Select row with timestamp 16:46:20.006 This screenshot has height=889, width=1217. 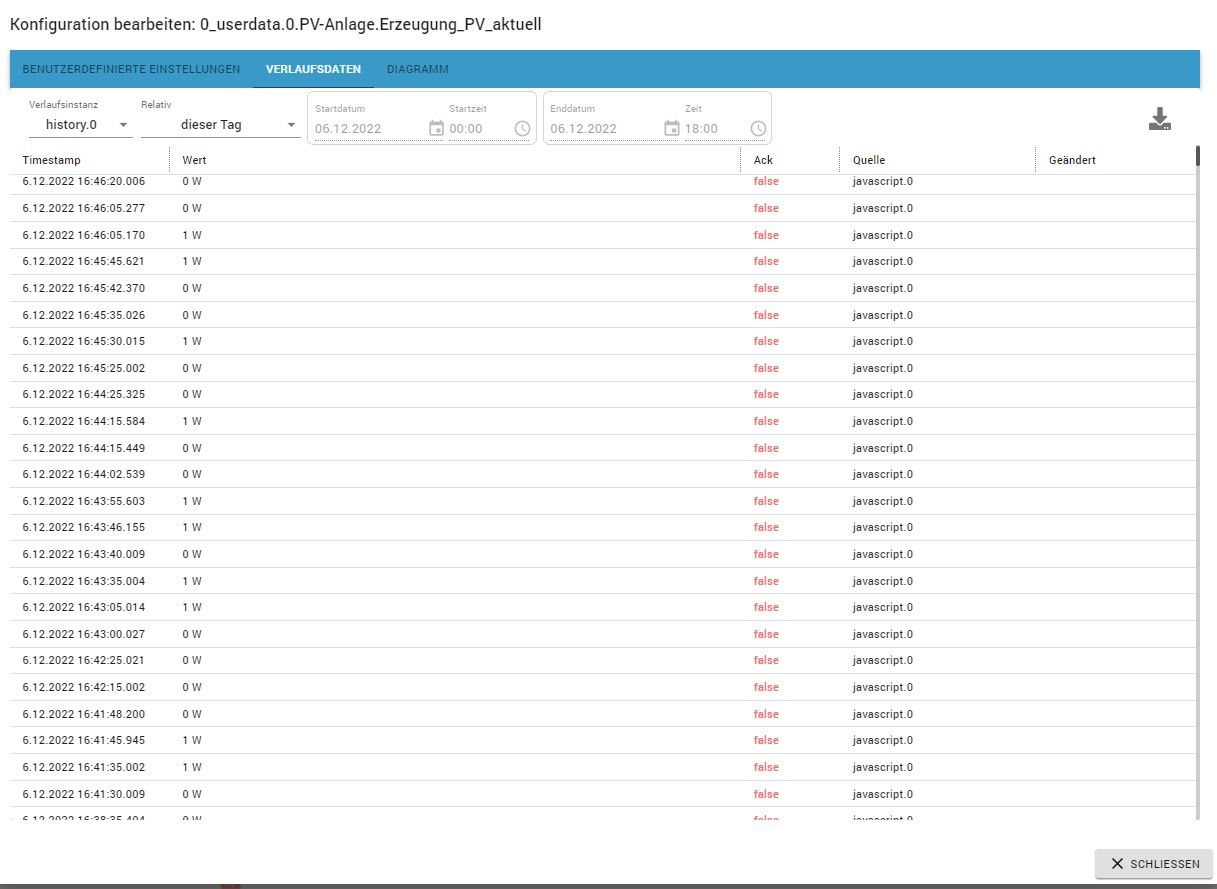[x=603, y=182]
